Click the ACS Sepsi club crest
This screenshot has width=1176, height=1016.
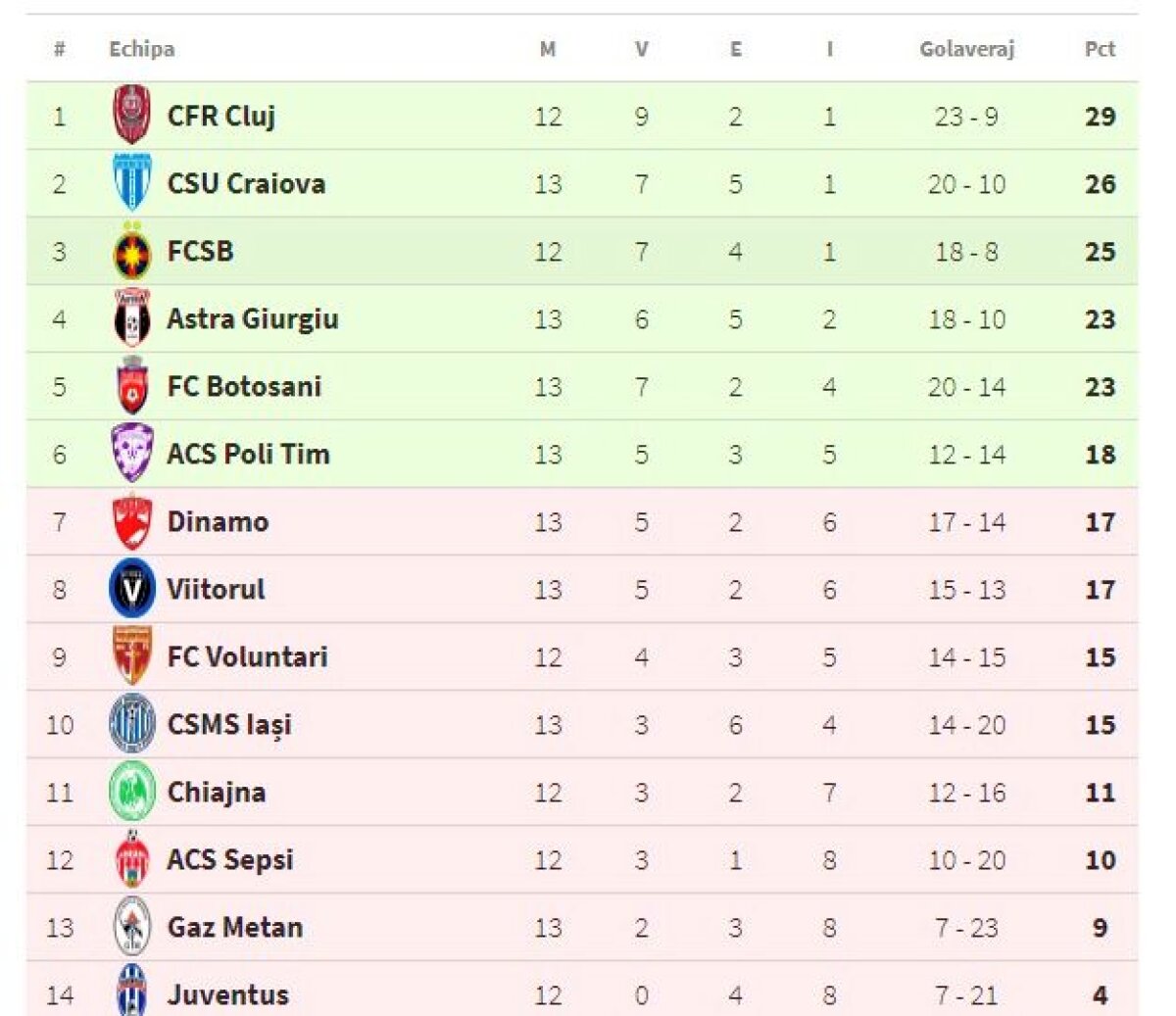[131, 859]
